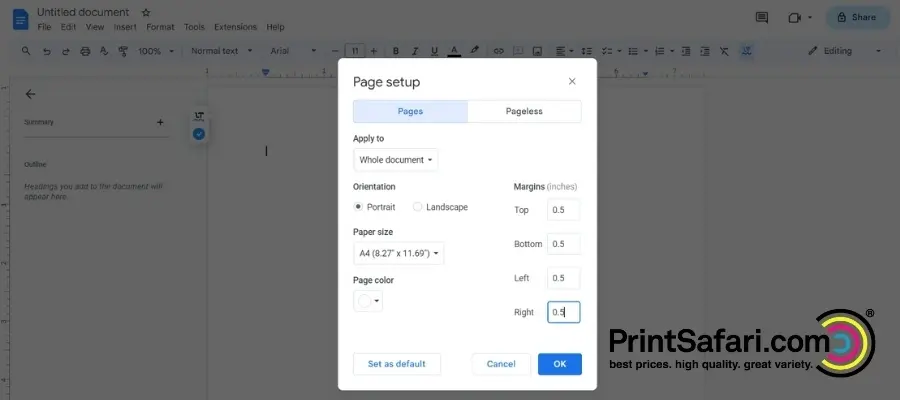Add a summary with the plus icon
The image size is (900, 400).
[x=160, y=122]
